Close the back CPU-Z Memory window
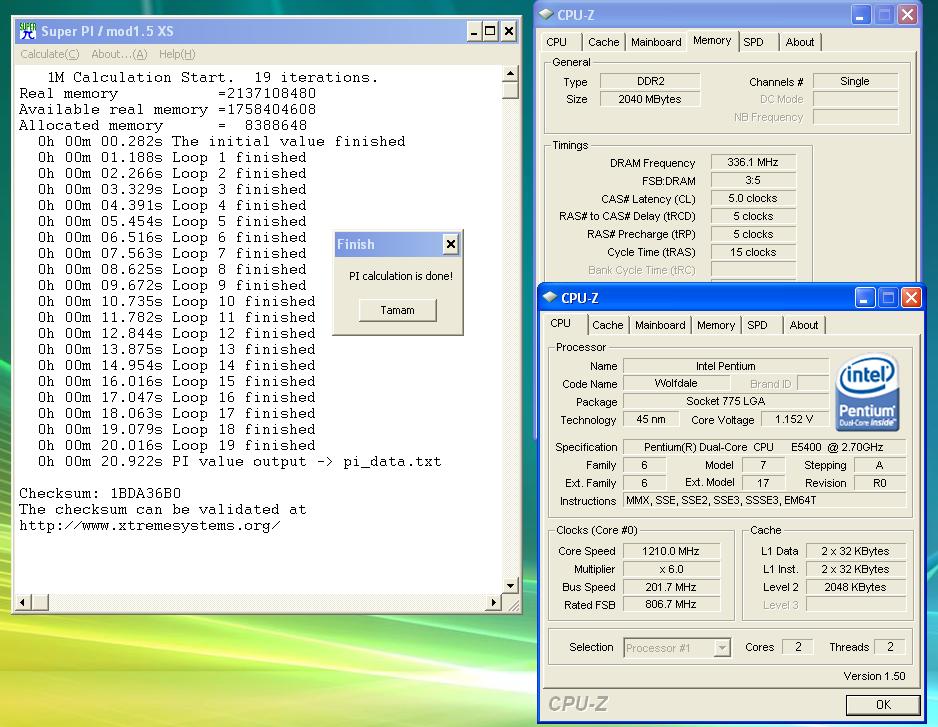Image resolution: width=938 pixels, height=727 pixels. point(907,15)
